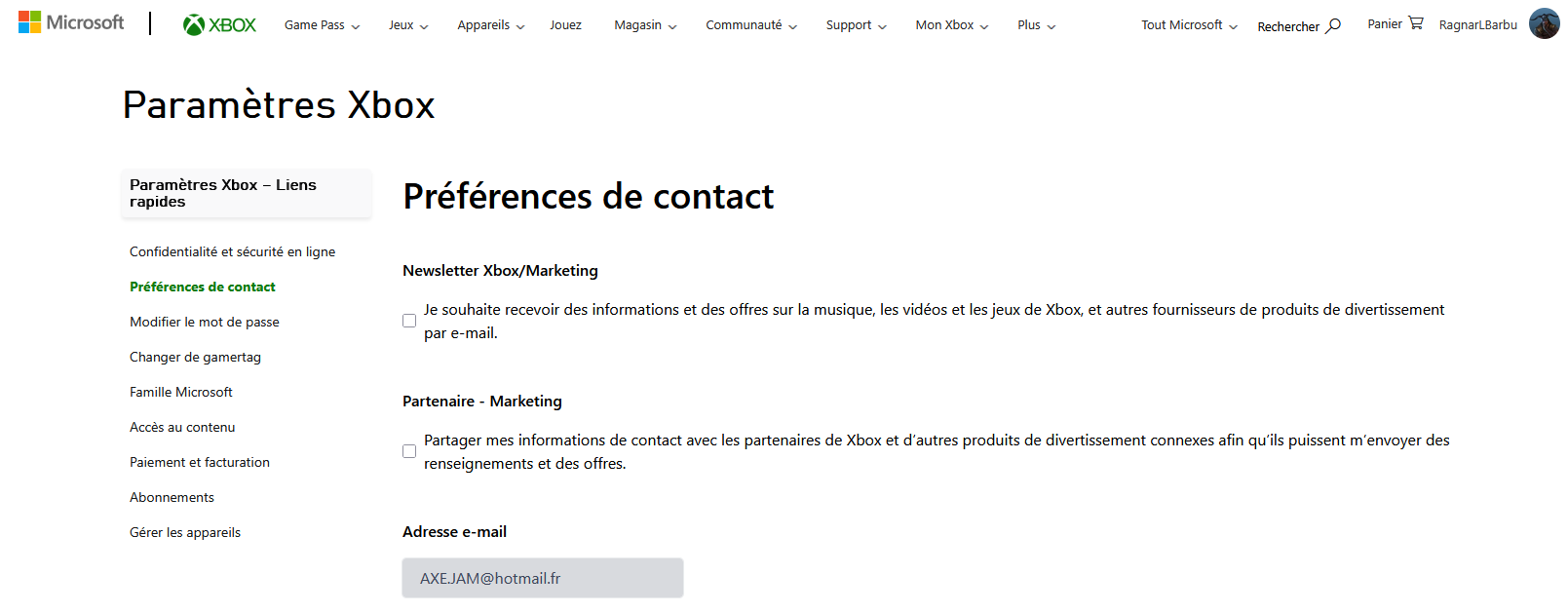Viewport: 1568px width, 613px height.
Task: Click the Panier cart label
Action: [1385, 23]
